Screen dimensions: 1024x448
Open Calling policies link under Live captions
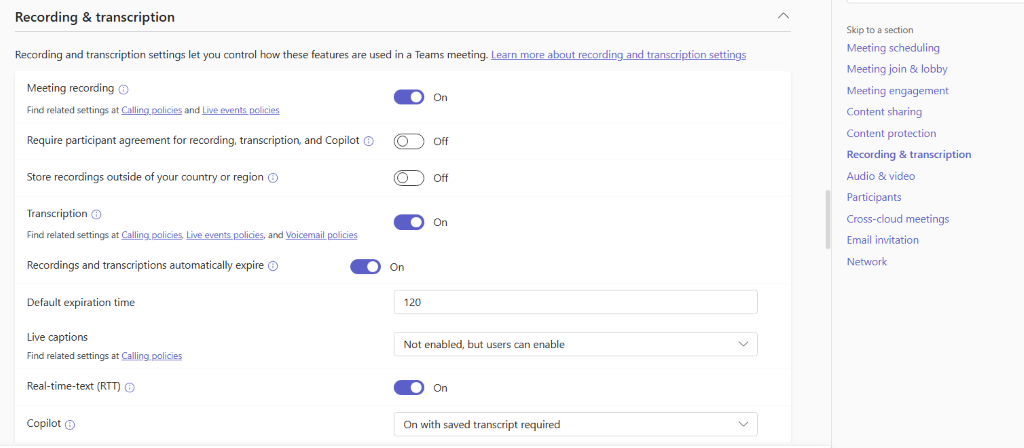(152, 356)
